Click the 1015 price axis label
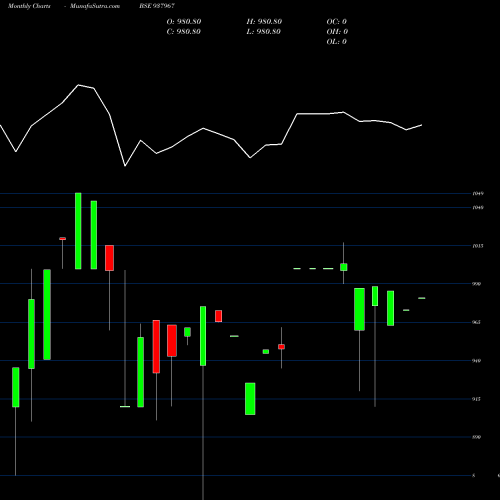Screen dimensions: 500x500 point(478,246)
